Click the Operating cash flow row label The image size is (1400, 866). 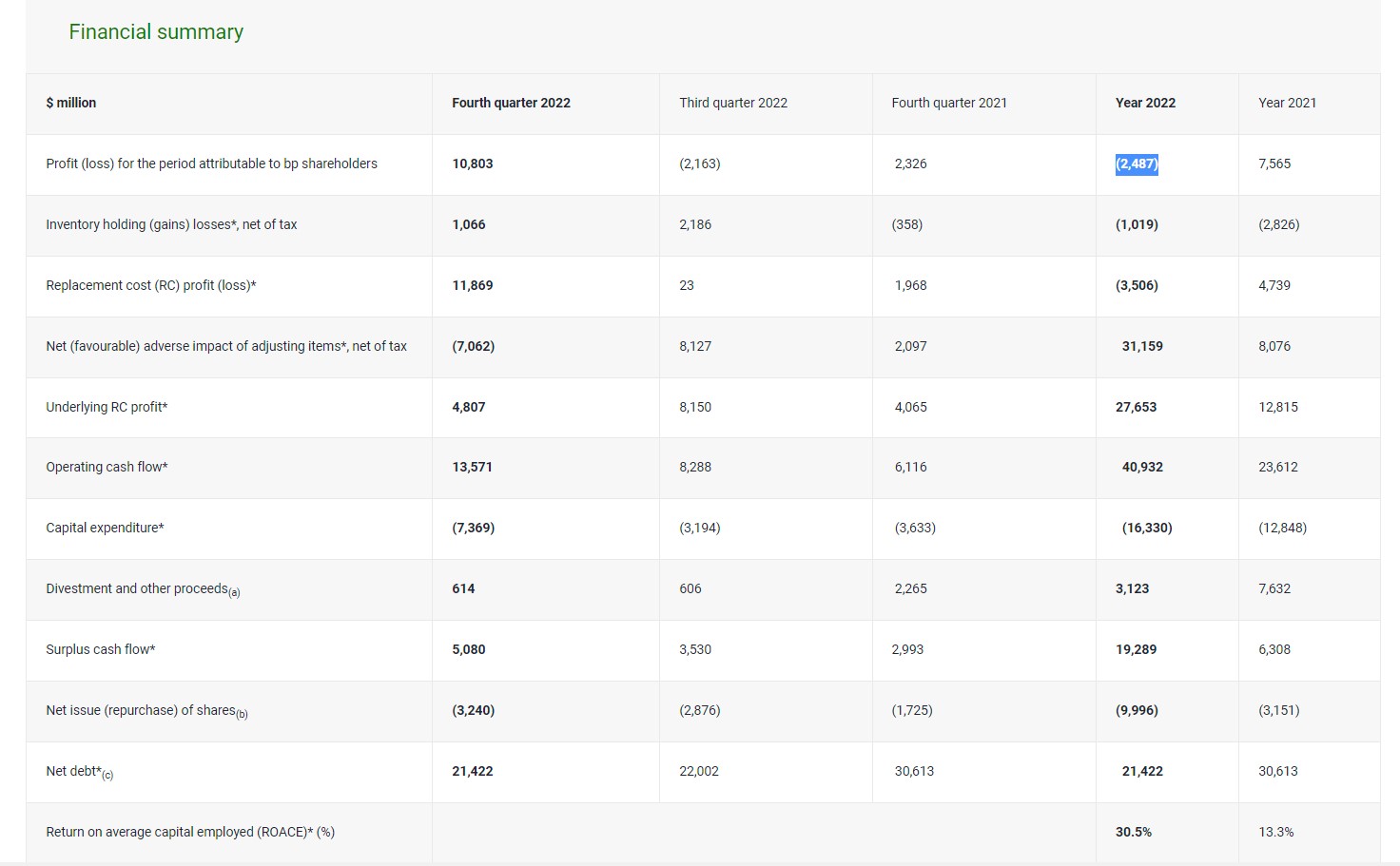[x=107, y=467]
